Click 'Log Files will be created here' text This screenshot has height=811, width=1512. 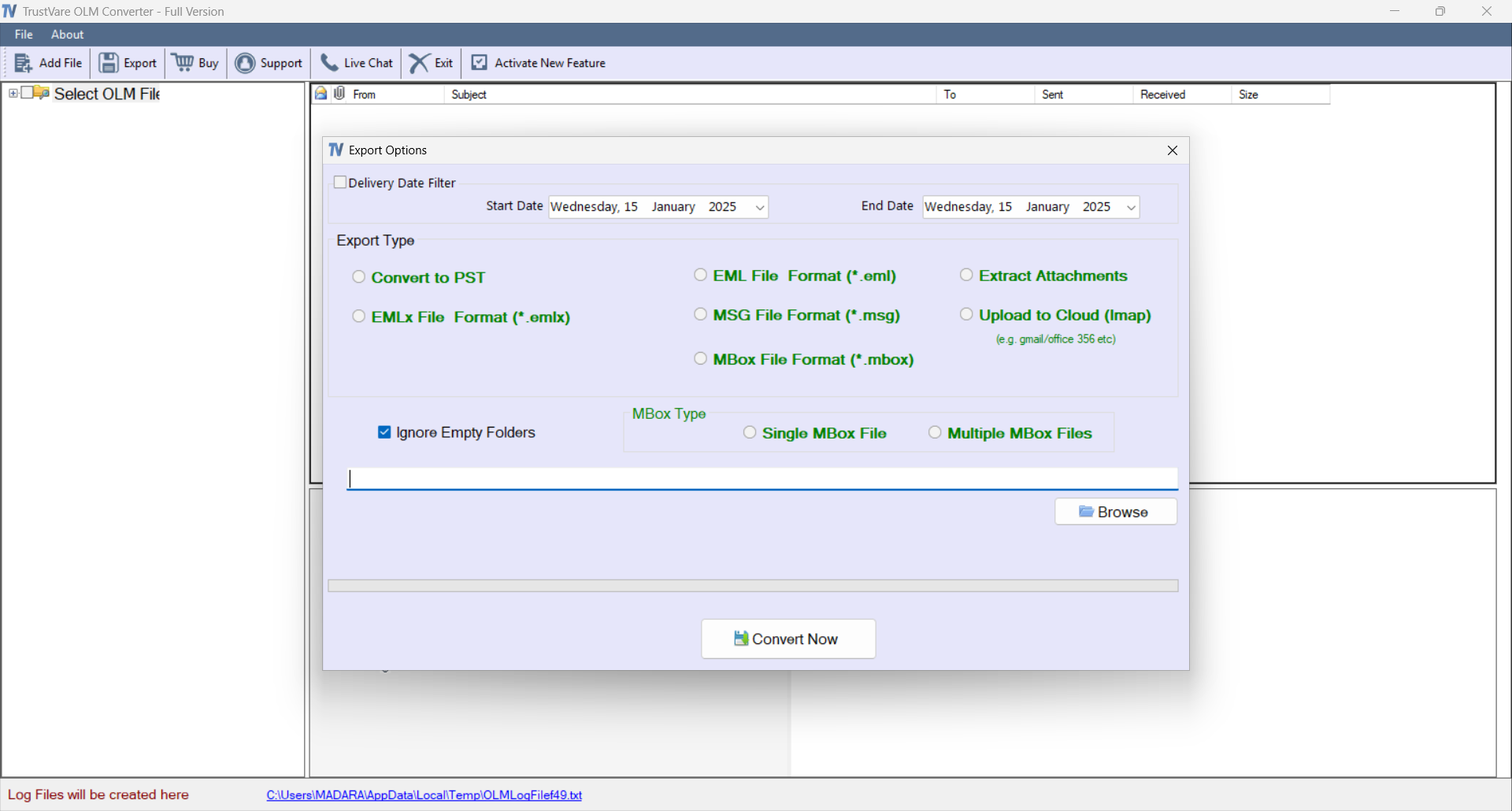tap(98, 795)
